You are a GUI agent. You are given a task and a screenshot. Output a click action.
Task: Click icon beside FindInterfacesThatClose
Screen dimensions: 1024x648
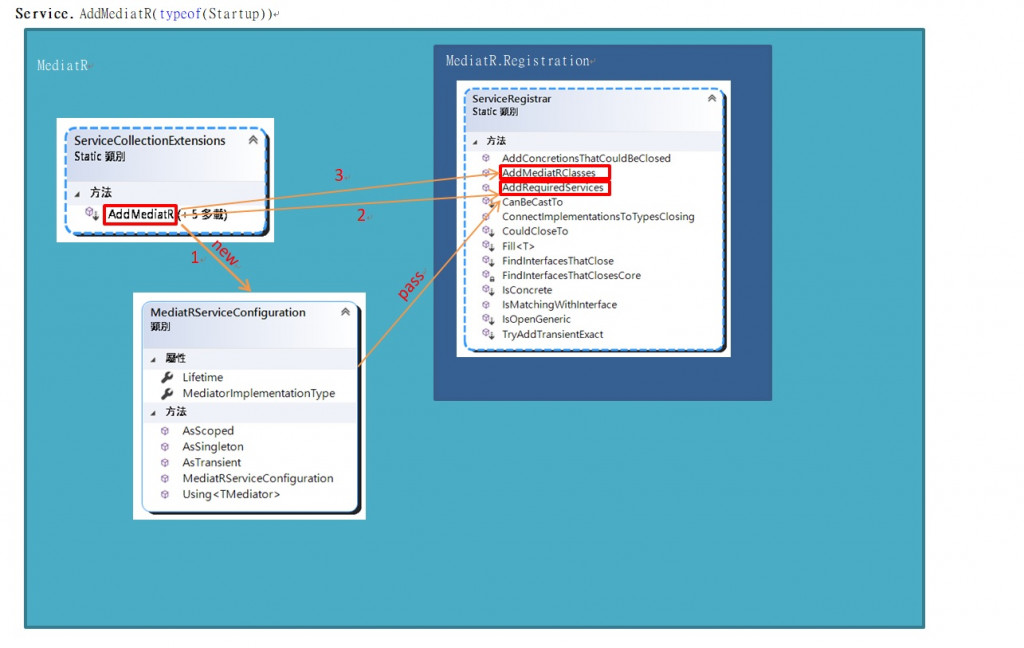pyautogui.click(x=488, y=260)
